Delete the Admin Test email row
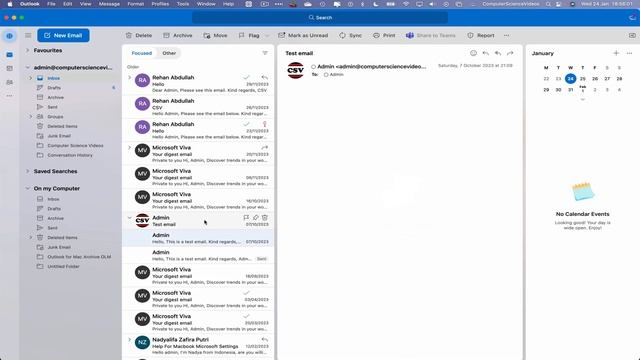640x360 pixels. pyautogui.click(x=265, y=218)
